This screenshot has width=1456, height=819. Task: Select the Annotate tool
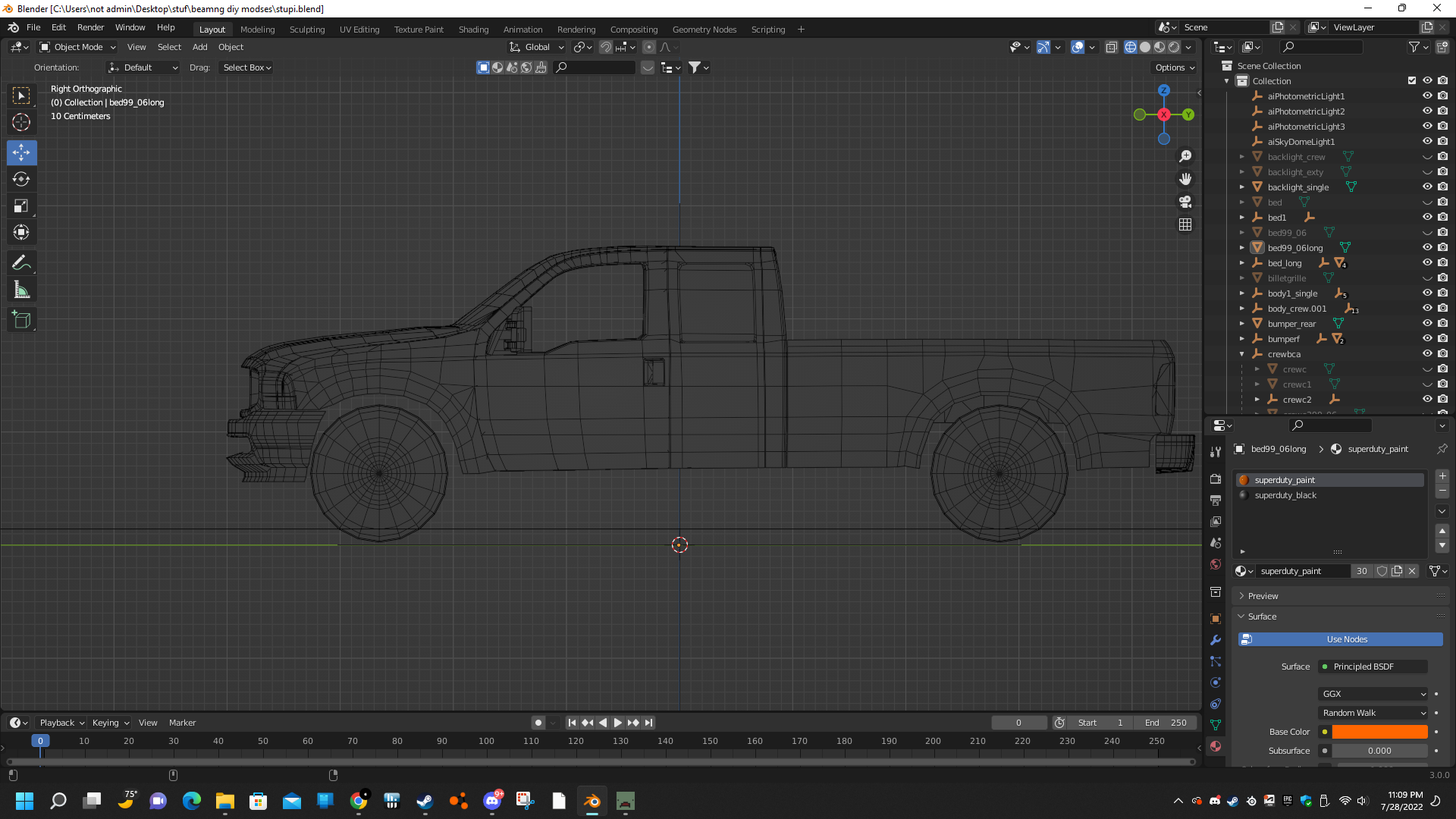pos(21,263)
